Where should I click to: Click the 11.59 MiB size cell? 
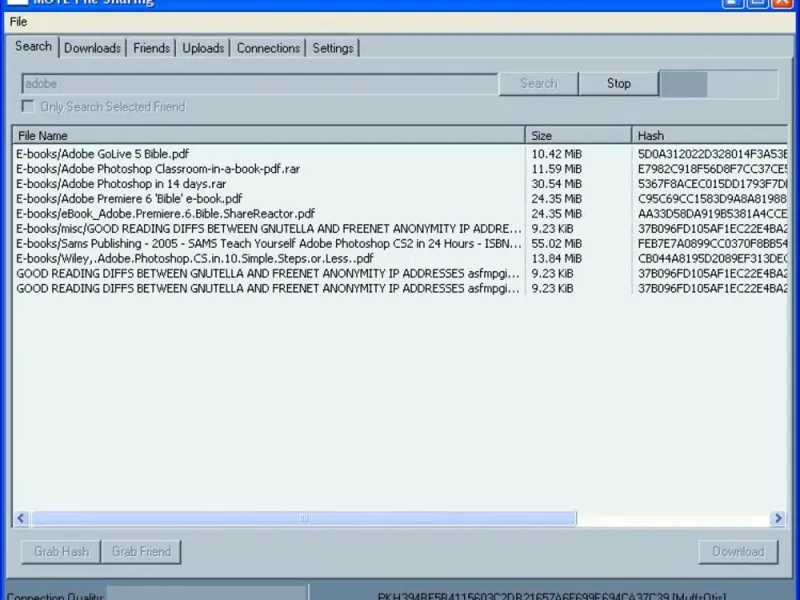557,169
